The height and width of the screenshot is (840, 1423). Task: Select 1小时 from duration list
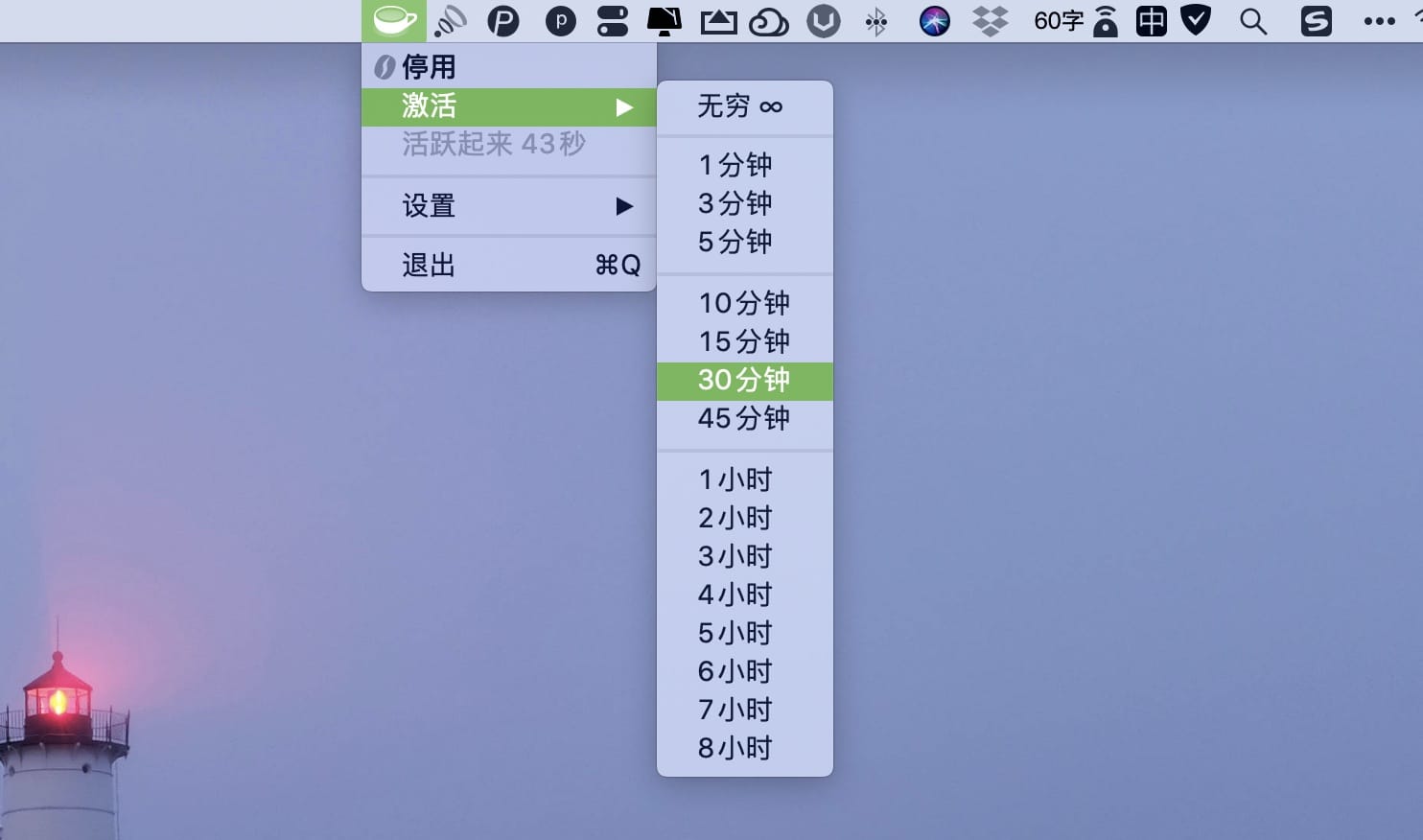[735, 479]
